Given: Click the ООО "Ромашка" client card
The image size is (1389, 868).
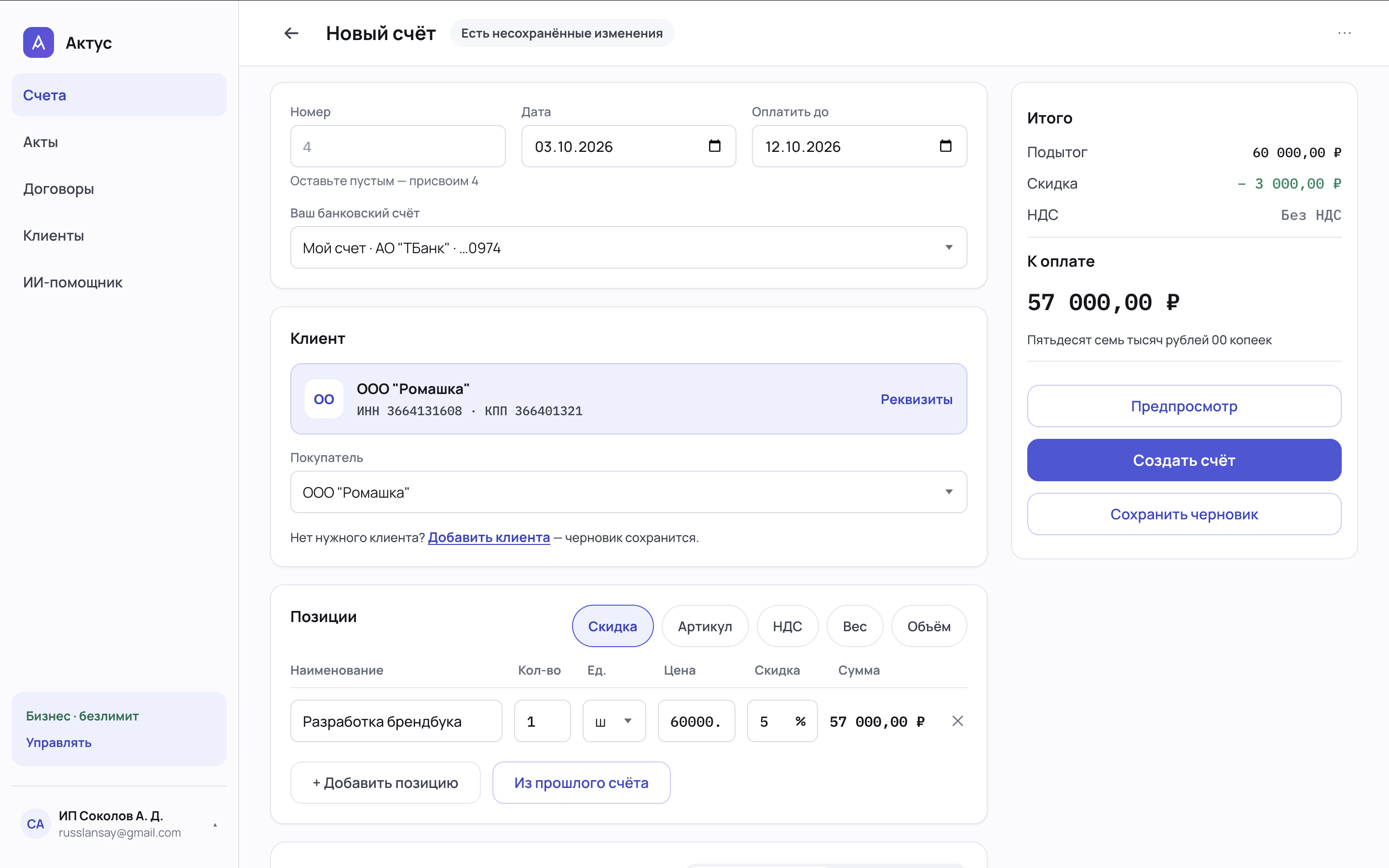Looking at the screenshot, I should point(628,399).
